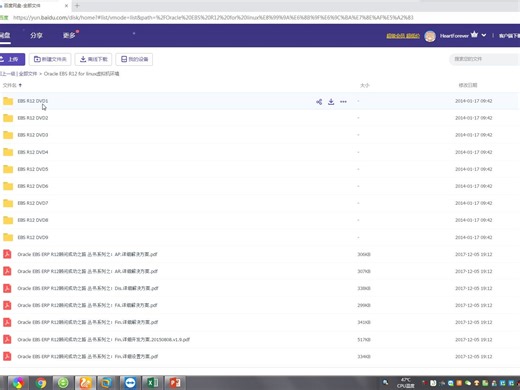Open PowerPoint from the Windows taskbar
This screenshot has width=520, height=390.
point(175,383)
